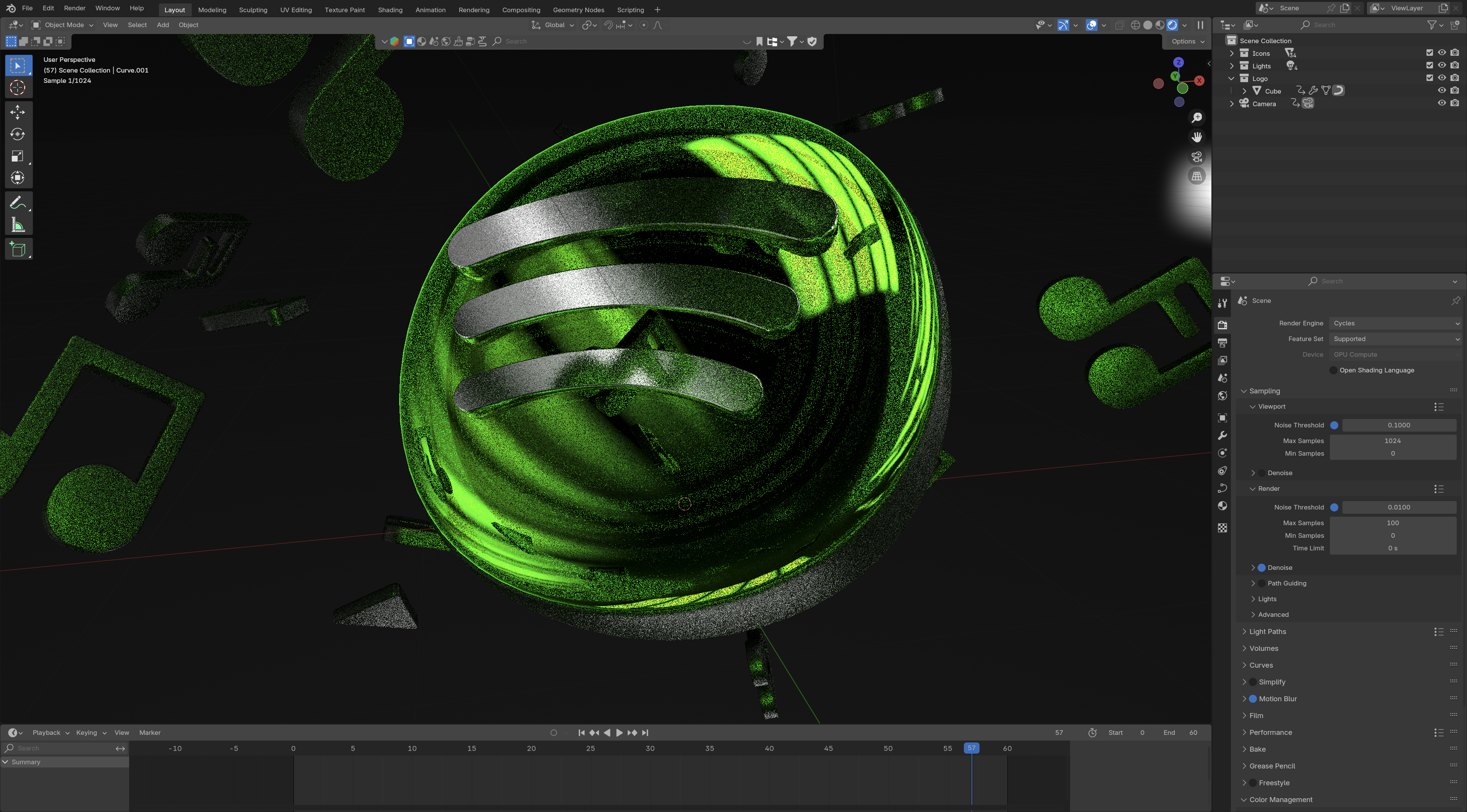The height and width of the screenshot is (812, 1467).
Task: Select the Rotate tool
Action: pos(18,134)
